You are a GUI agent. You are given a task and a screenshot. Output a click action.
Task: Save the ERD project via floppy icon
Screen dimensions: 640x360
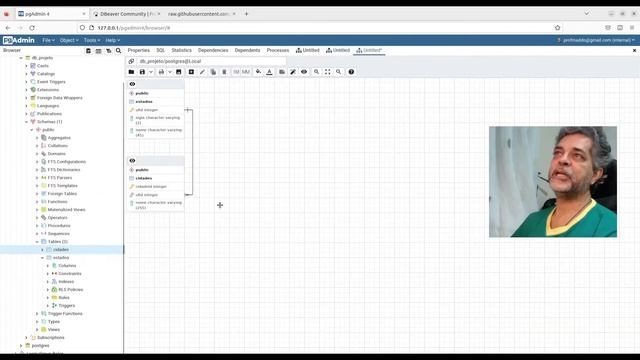[142, 72]
